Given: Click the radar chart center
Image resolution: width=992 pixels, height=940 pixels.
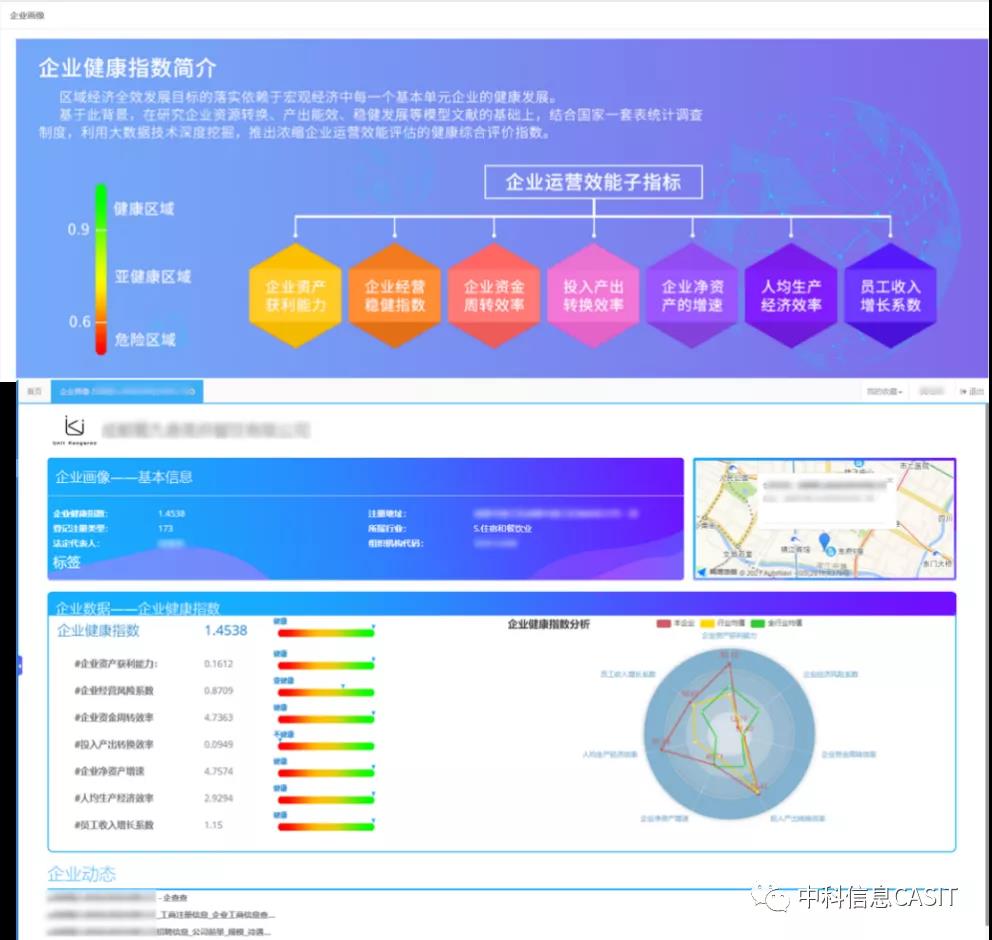Looking at the screenshot, I should pyautogui.click(x=729, y=735).
